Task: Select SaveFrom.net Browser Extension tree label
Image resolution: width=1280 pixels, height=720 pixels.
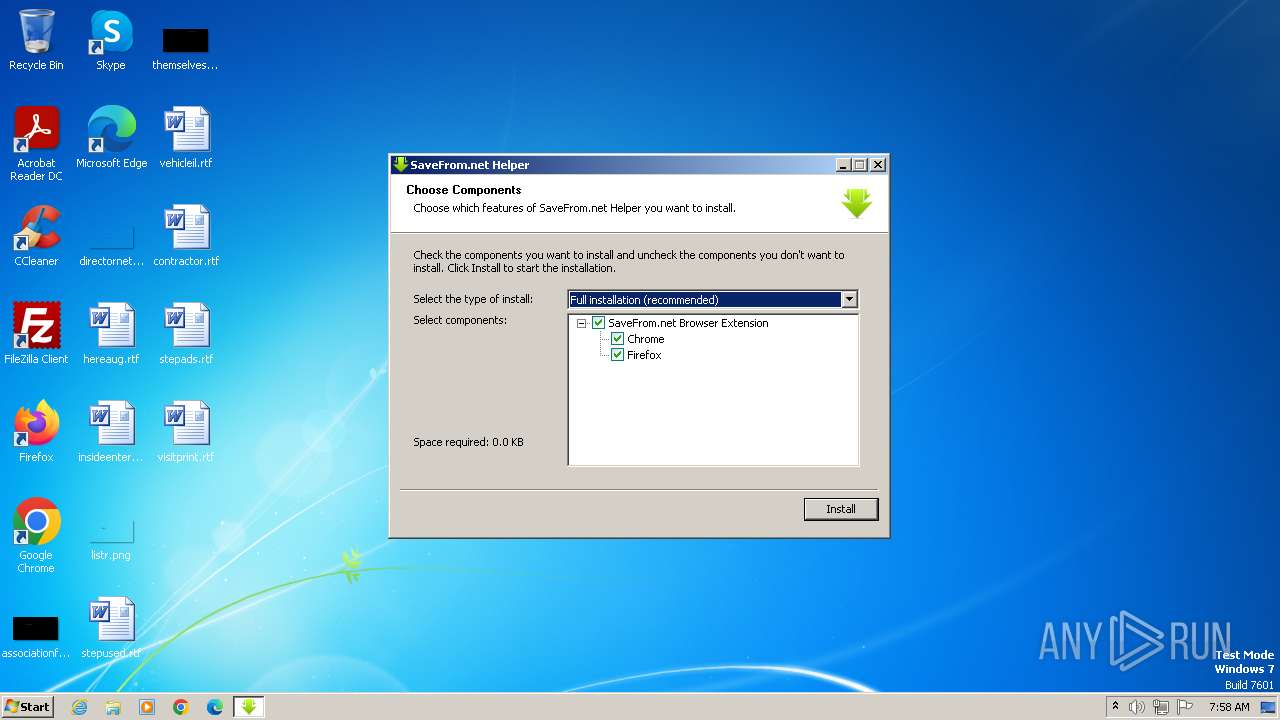Action: click(688, 323)
